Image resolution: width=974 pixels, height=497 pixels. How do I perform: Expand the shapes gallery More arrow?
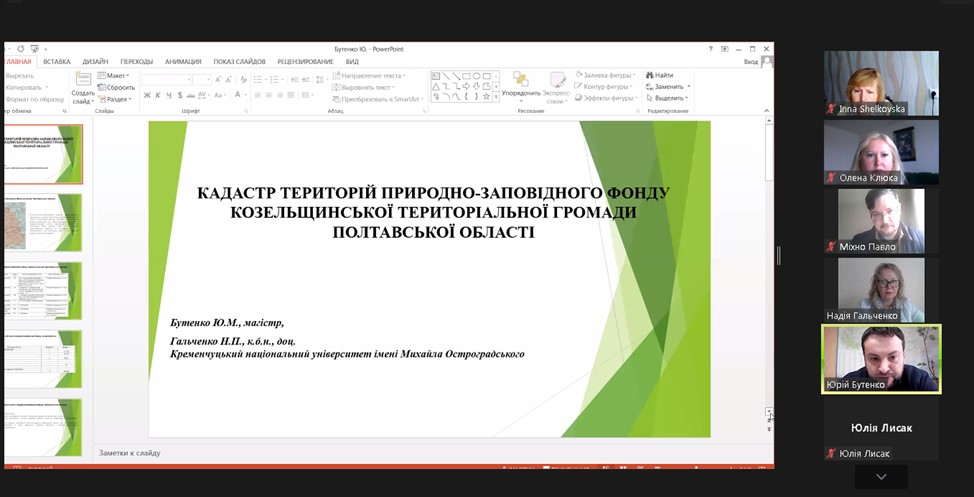[496, 97]
